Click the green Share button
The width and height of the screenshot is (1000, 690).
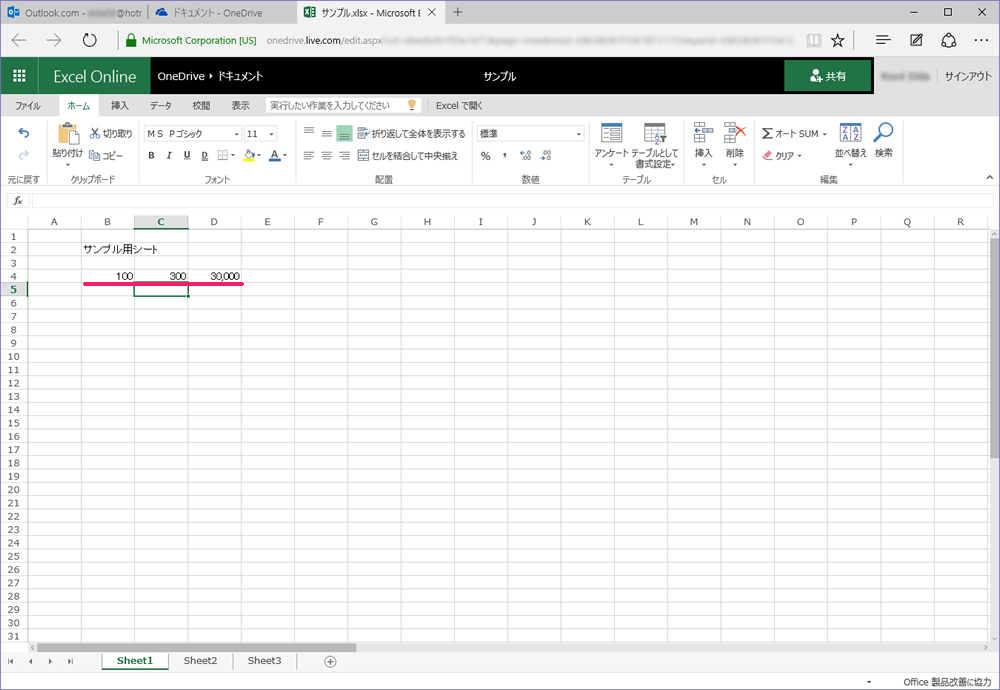(828, 76)
